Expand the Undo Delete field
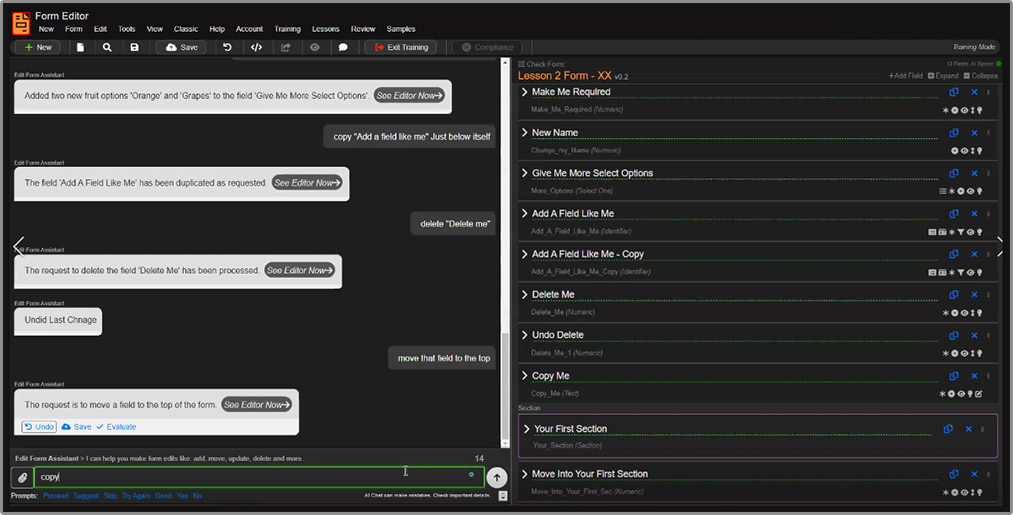The width and height of the screenshot is (1013, 515). click(x=525, y=335)
